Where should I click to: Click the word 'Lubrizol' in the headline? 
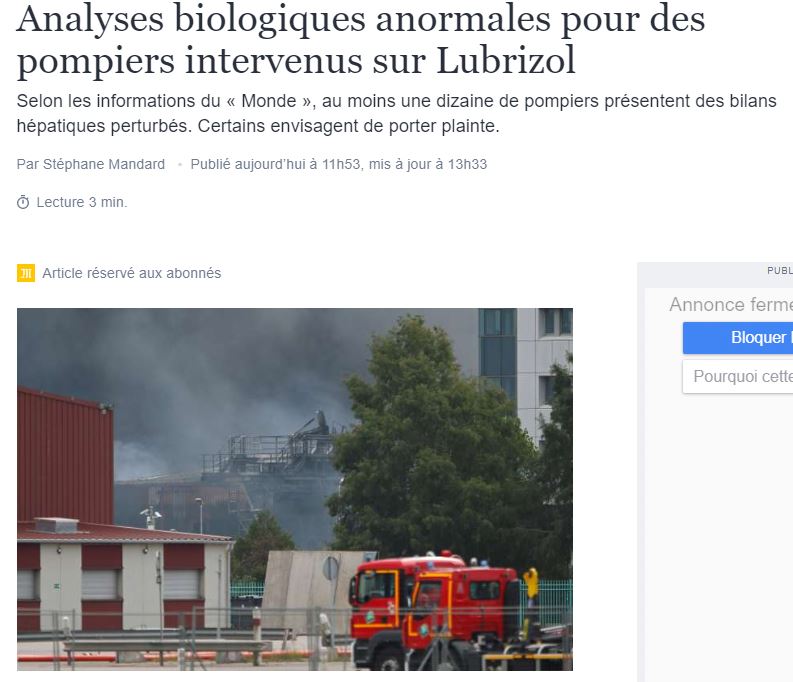(x=506, y=61)
